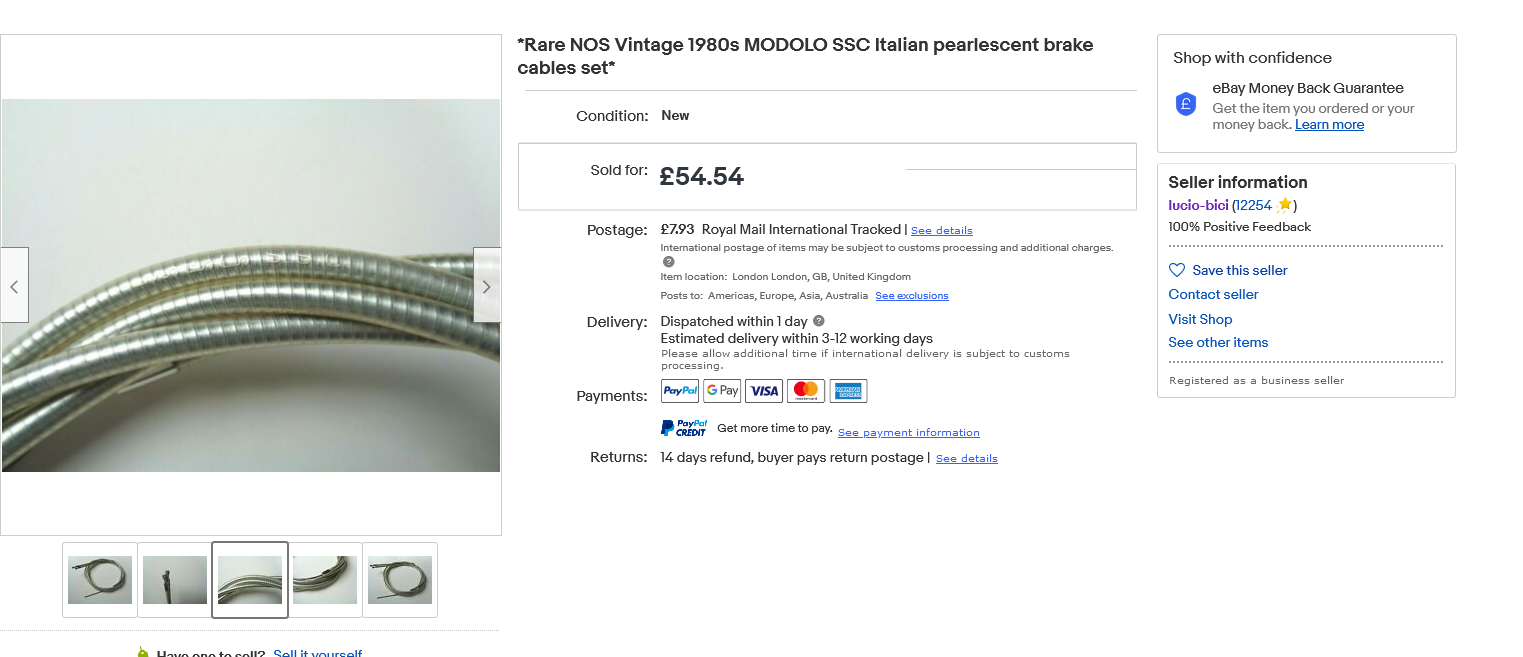Click the Mastercard payment icon
1523x657 pixels.
pyautogui.click(x=806, y=391)
